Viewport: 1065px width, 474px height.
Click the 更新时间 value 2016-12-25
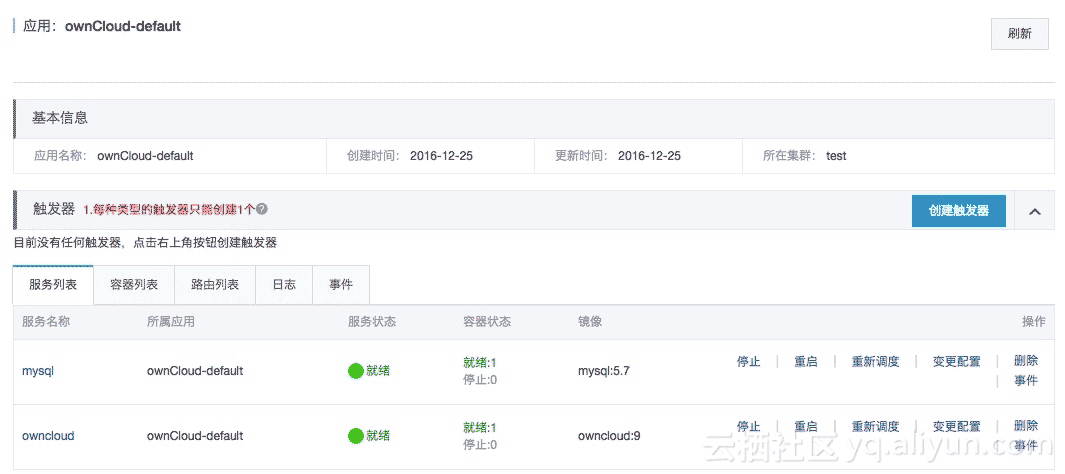(x=649, y=156)
